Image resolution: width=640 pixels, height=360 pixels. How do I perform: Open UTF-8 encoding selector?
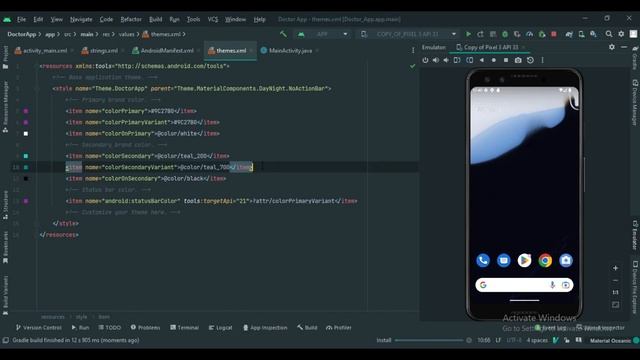514,340
